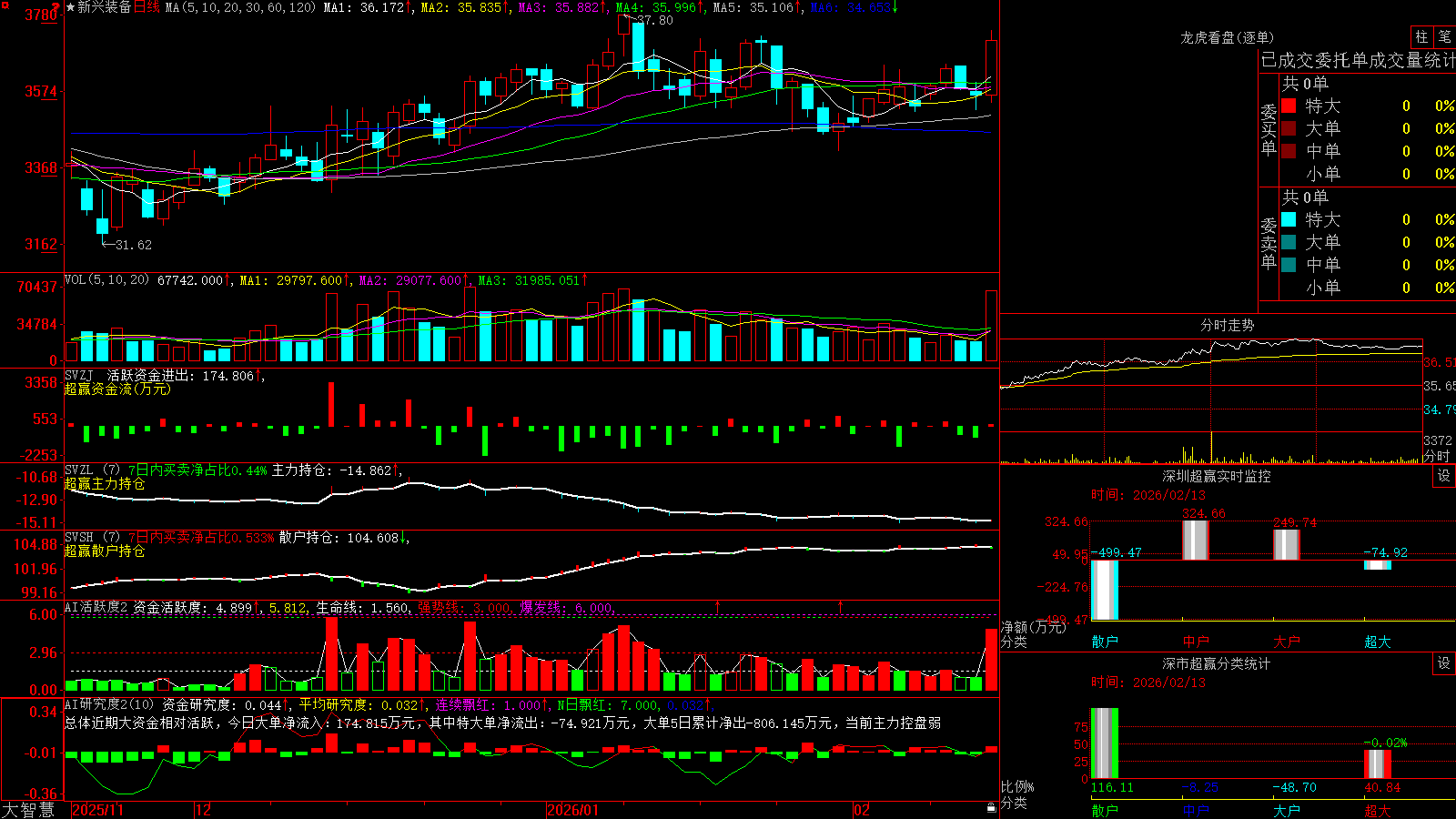This screenshot has height=819, width=1456.
Task: Click the 分时走势 panel title
Action: click(1227, 325)
